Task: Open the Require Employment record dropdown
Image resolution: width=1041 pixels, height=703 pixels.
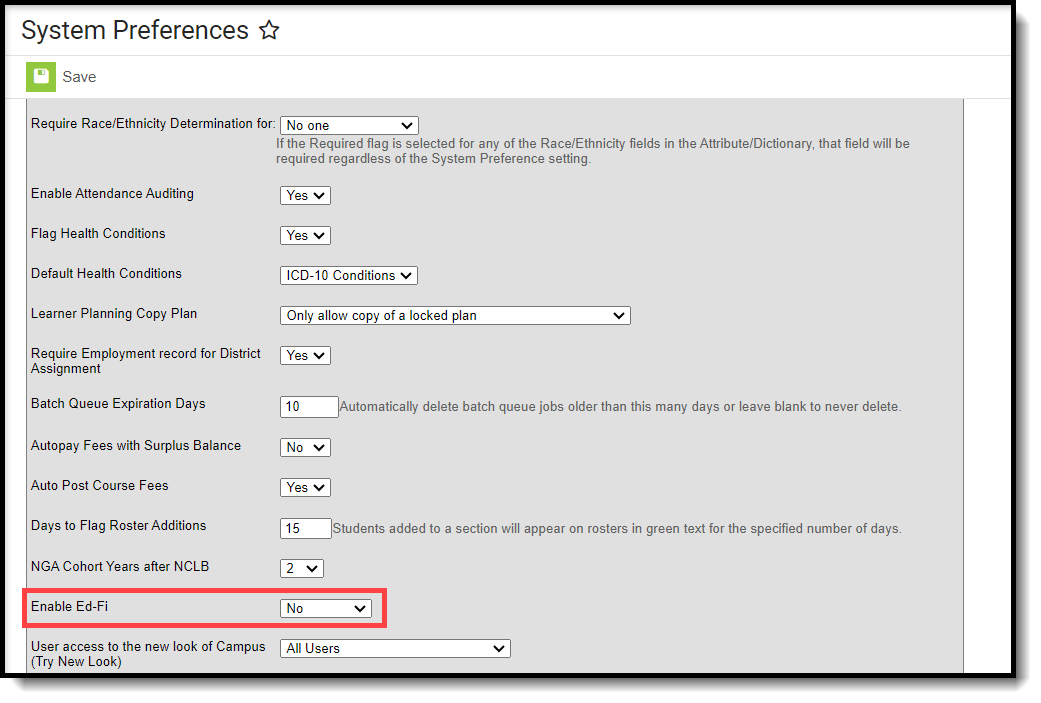Action: pos(305,355)
